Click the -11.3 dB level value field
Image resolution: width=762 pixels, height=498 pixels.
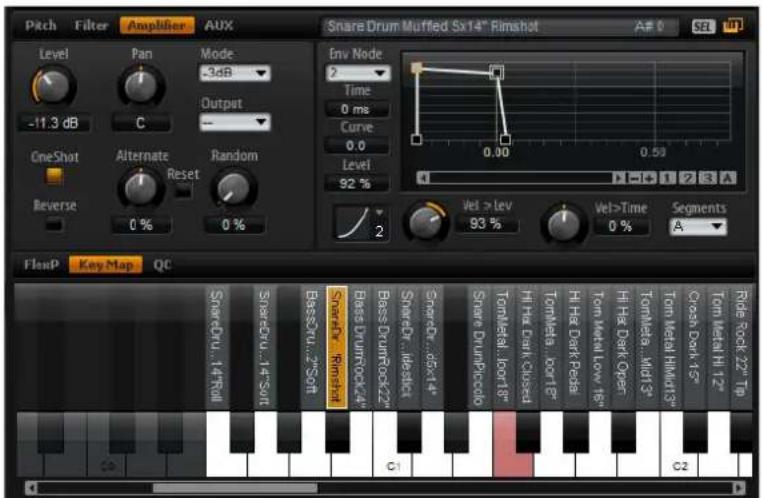pos(53,123)
